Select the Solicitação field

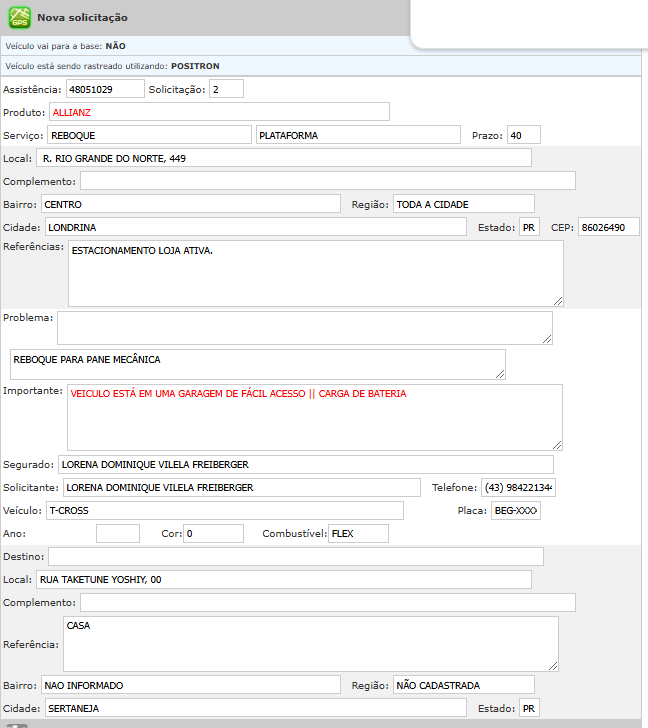click(226, 89)
